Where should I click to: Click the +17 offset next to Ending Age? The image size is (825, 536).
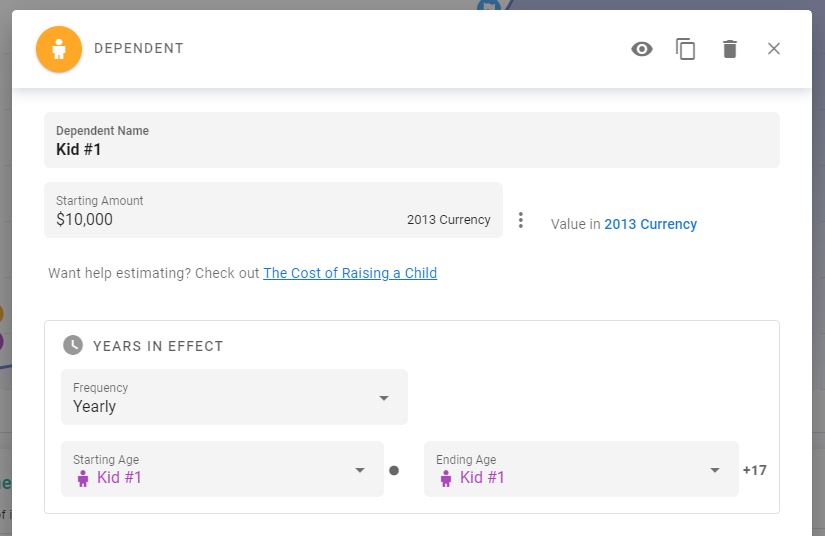click(x=755, y=470)
